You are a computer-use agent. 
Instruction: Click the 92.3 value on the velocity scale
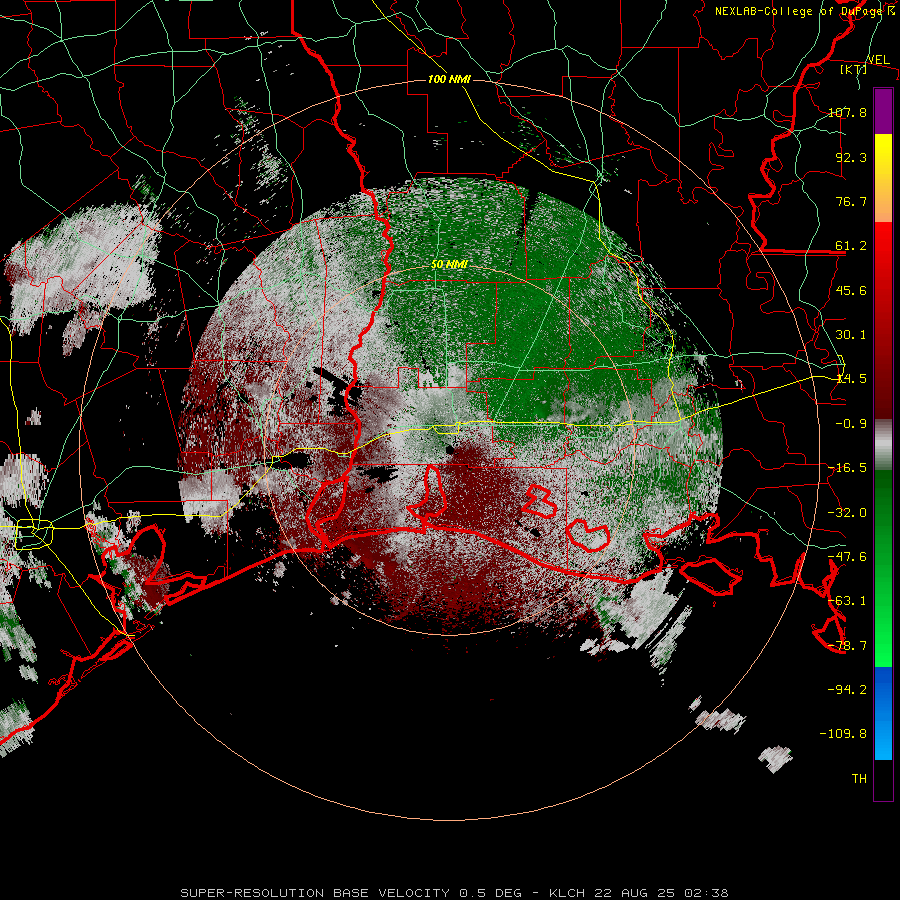[x=851, y=157]
